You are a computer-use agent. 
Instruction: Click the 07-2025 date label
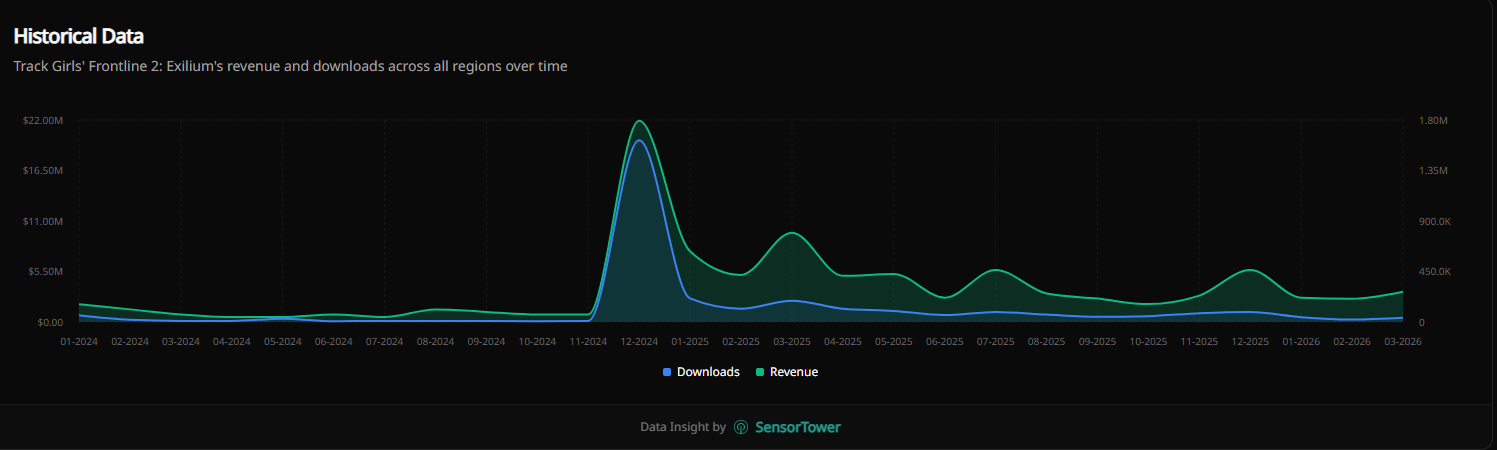point(996,342)
